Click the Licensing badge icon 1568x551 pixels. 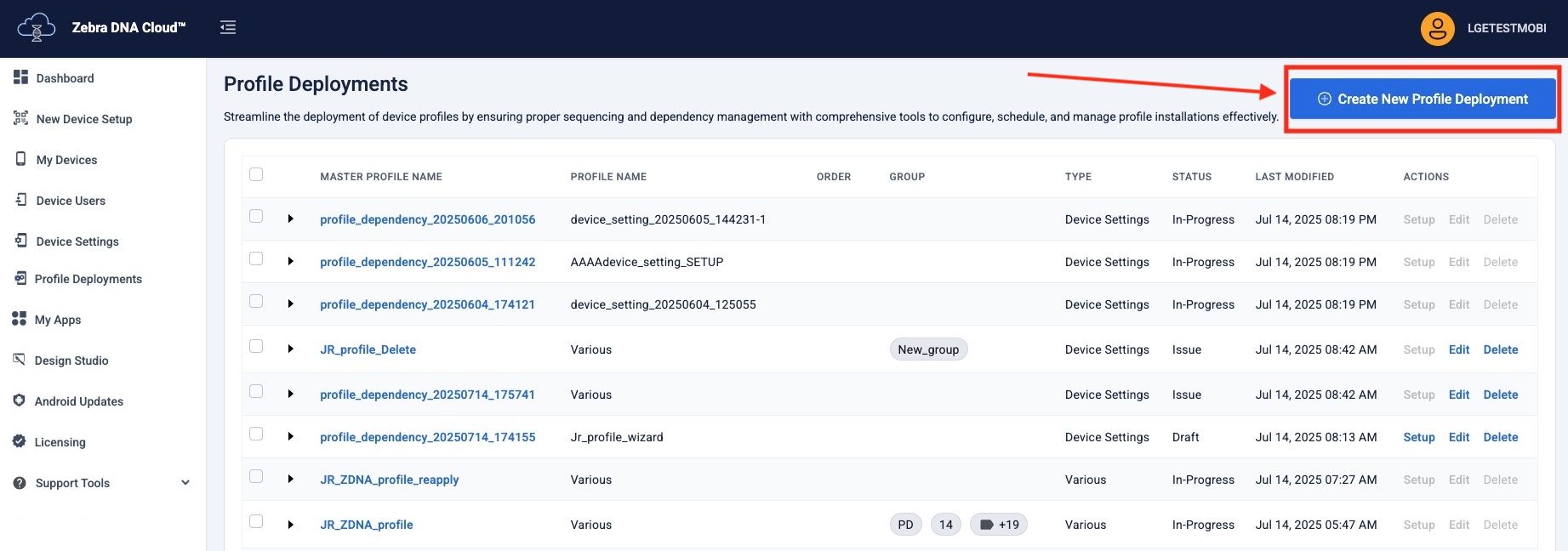(20, 441)
